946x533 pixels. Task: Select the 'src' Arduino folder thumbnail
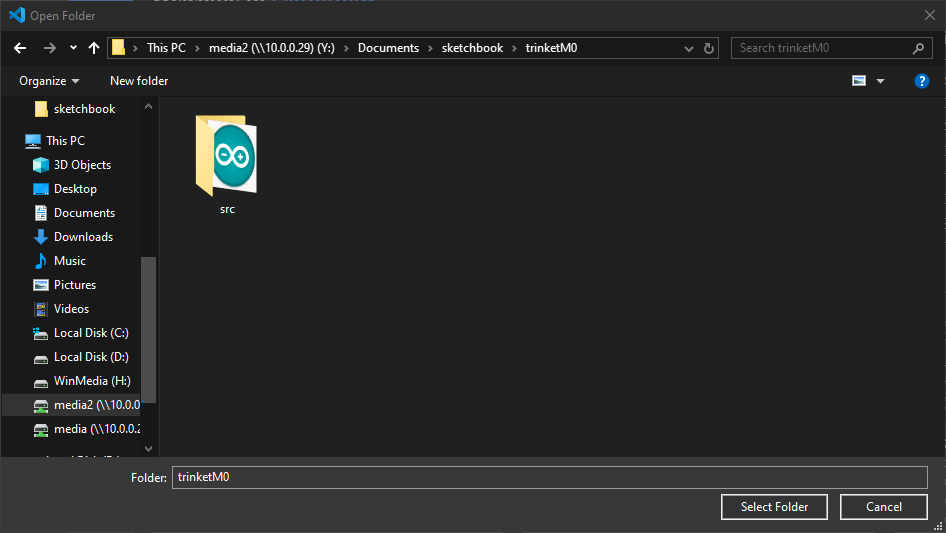click(x=227, y=155)
